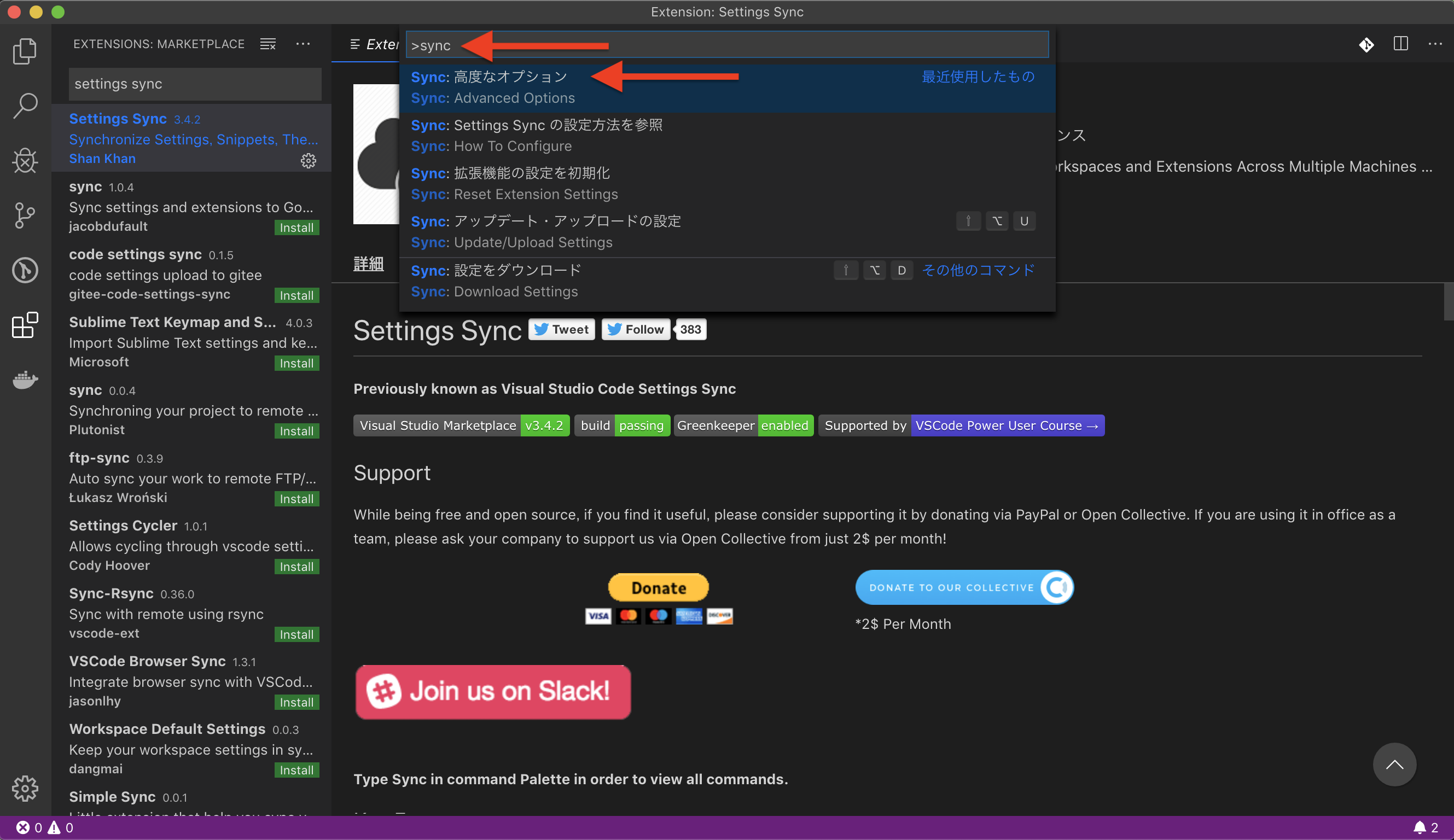Open Extensions sidebar more actions menu
Image resolution: width=1454 pixels, height=840 pixels.
tap(303, 44)
